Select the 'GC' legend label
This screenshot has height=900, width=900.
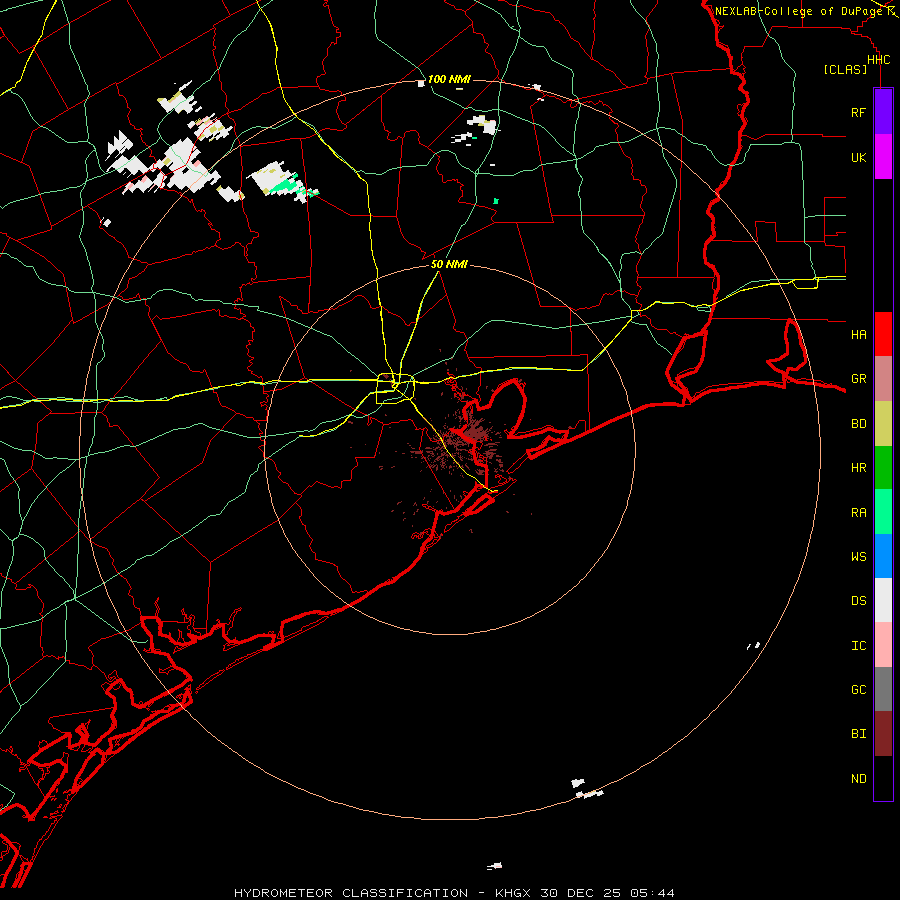858,690
